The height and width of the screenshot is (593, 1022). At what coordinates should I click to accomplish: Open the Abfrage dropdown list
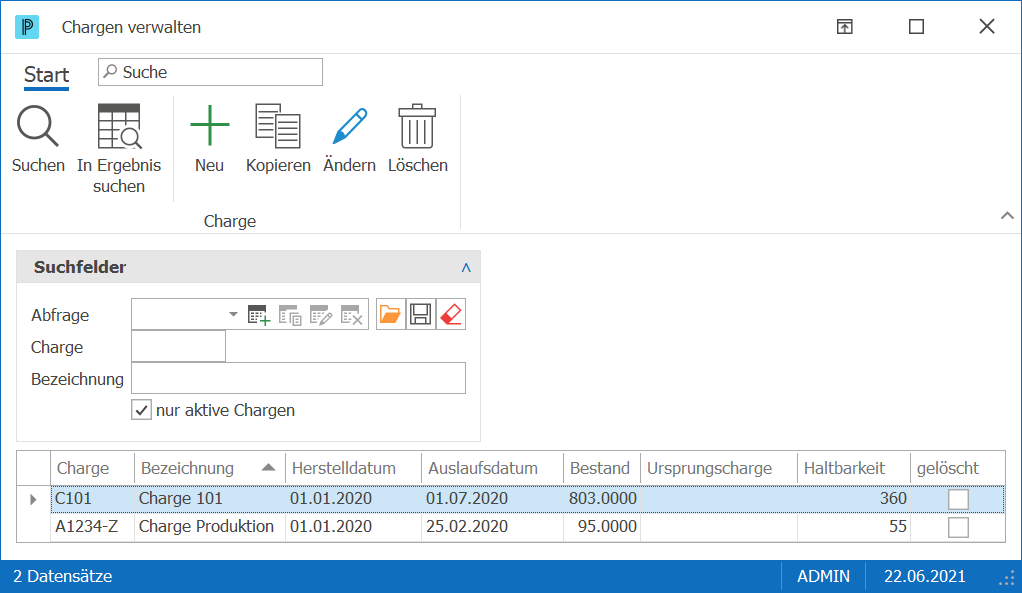[x=233, y=314]
